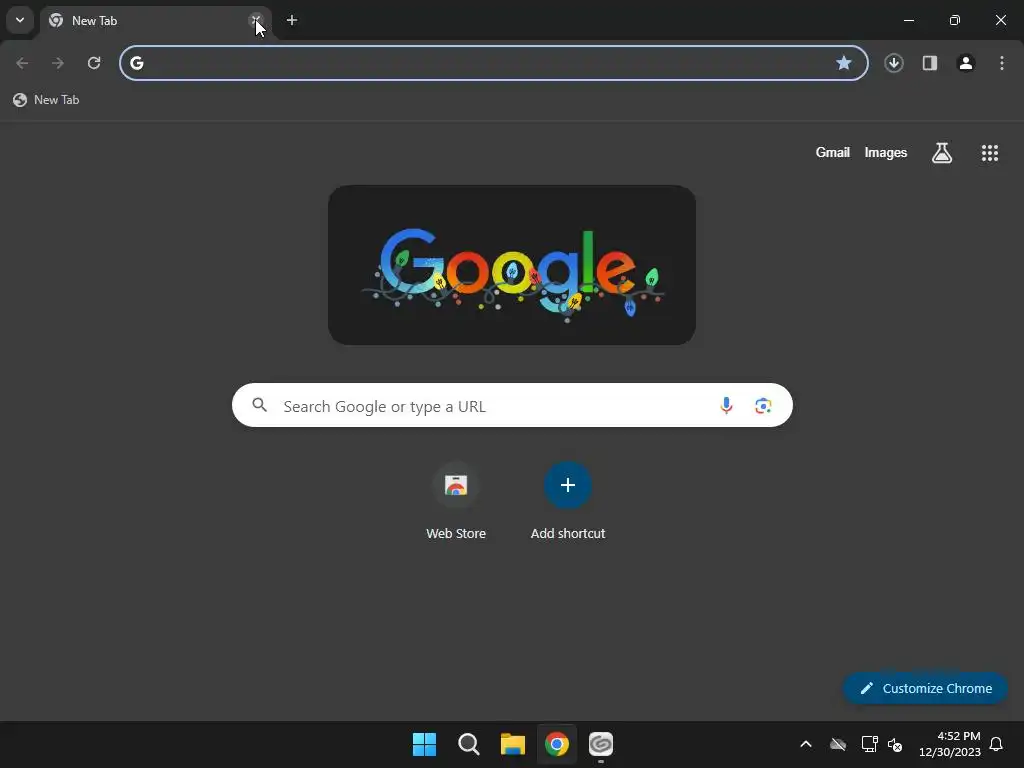This screenshot has width=1024, height=768.
Task: Click the magnifier icon in Google search box
Action: coord(260,406)
